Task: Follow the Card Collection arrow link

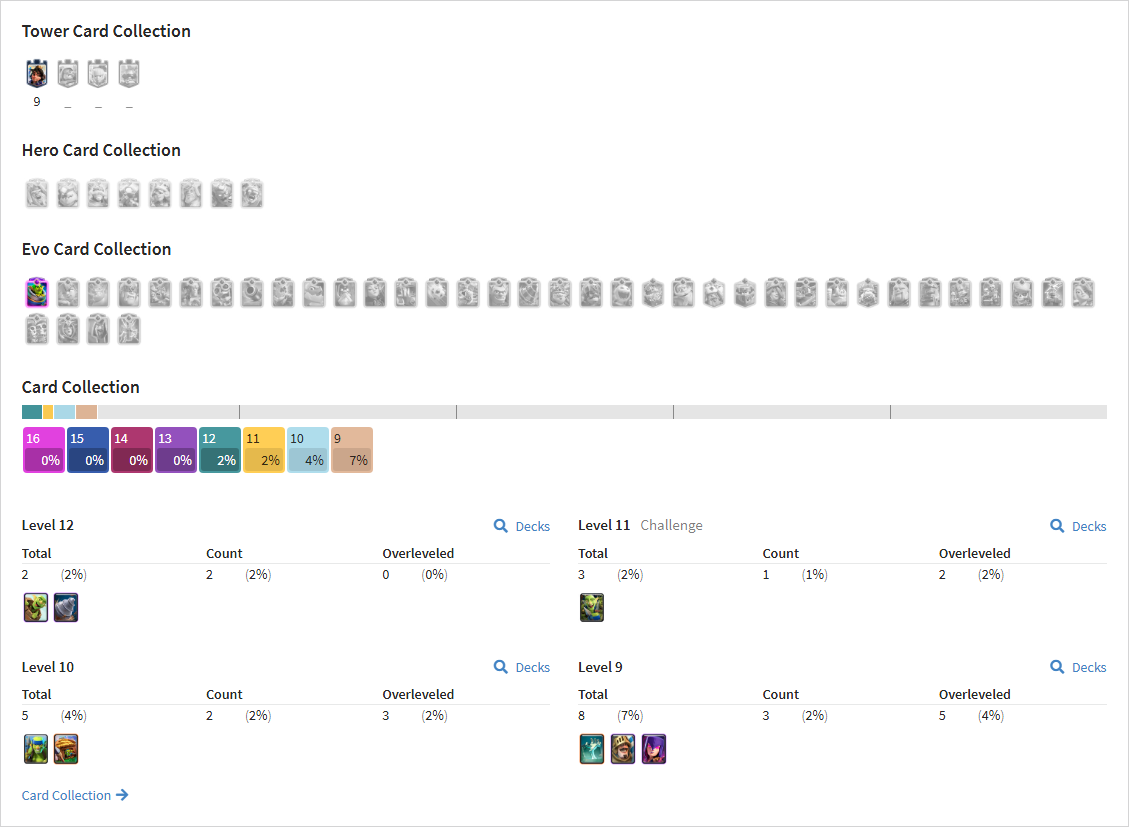Action: [75, 795]
